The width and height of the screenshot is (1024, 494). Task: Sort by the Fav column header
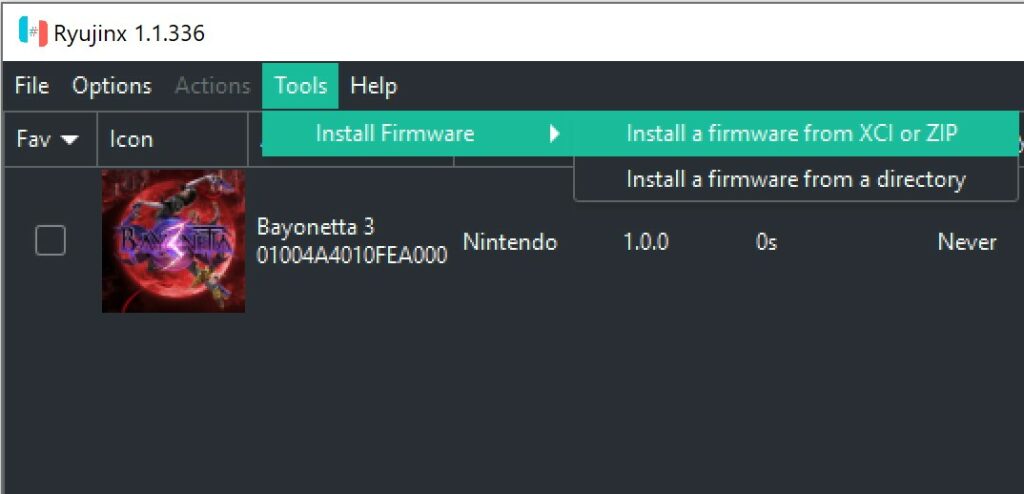(x=48, y=139)
